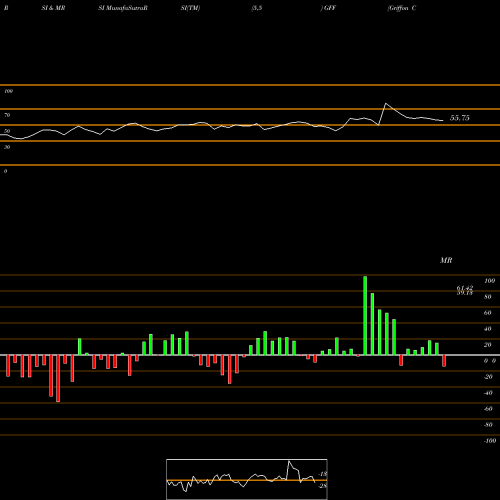Click the RSI line's spike peak
The height and width of the screenshot is (500, 500).
pyautogui.click(x=386, y=104)
